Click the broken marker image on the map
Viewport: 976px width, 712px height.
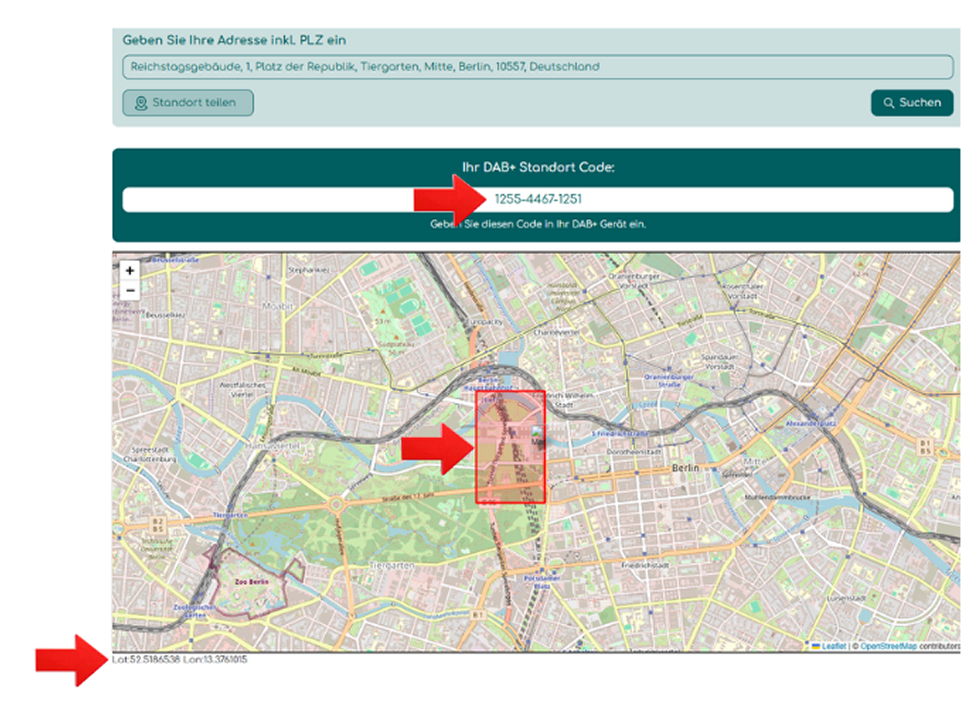pyautogui.click(x=537, y=434)
